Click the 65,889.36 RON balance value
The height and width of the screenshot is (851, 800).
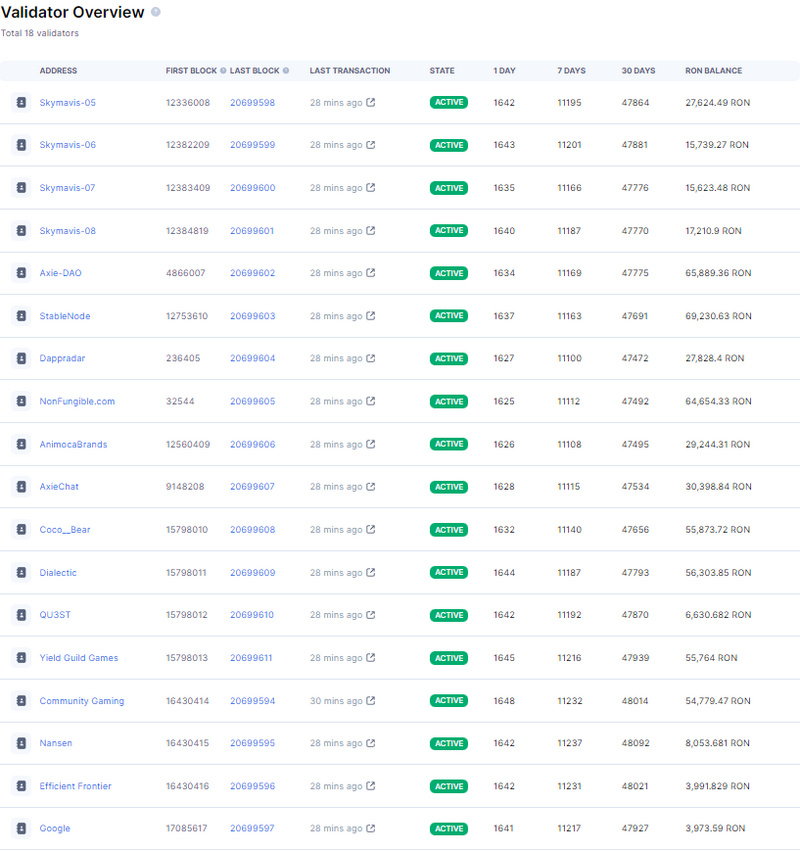pos(718,273)
